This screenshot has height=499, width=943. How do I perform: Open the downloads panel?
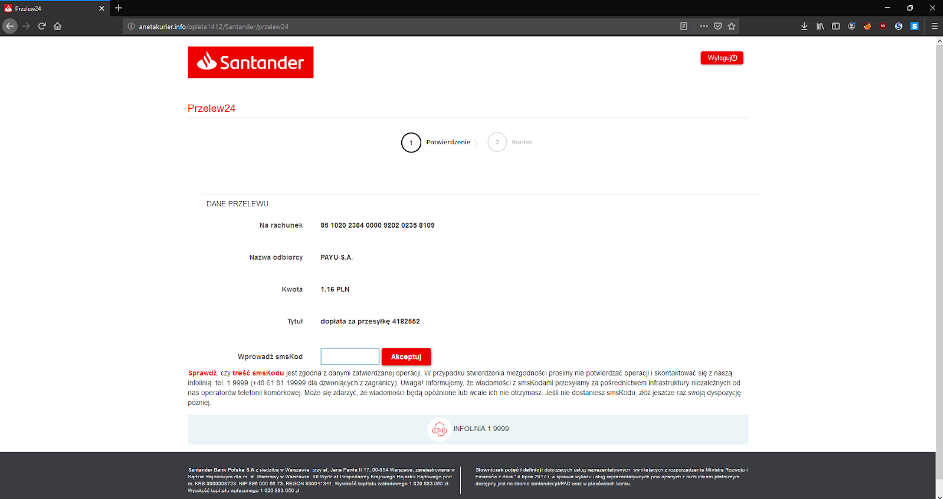tap(804, 26)
